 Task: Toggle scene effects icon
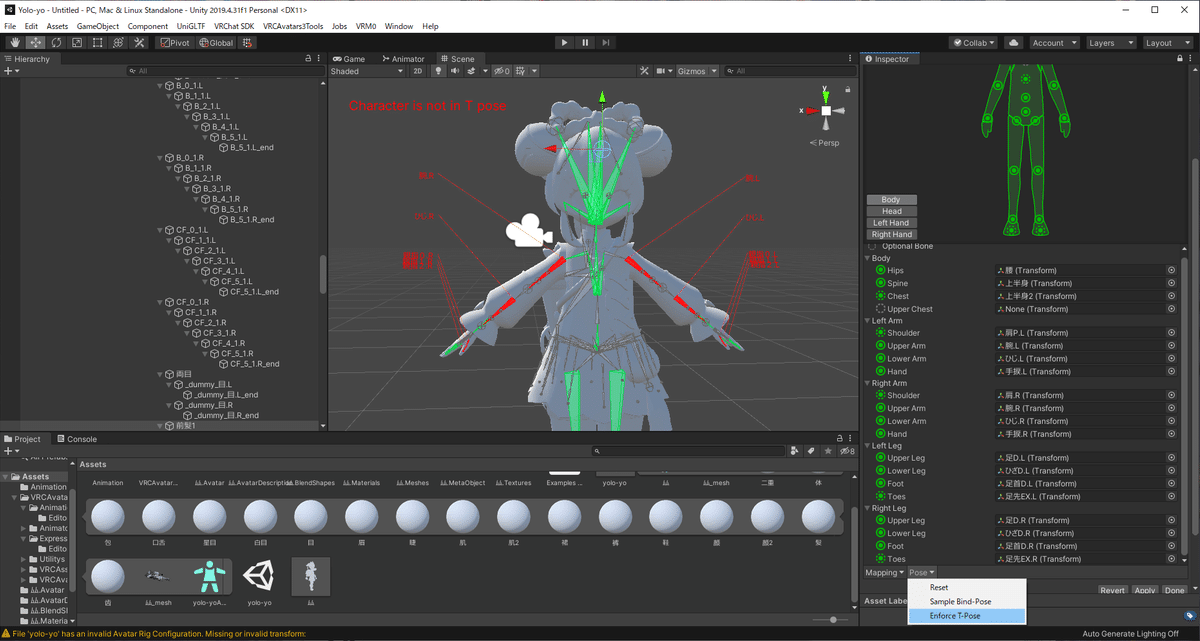point(472,71)
